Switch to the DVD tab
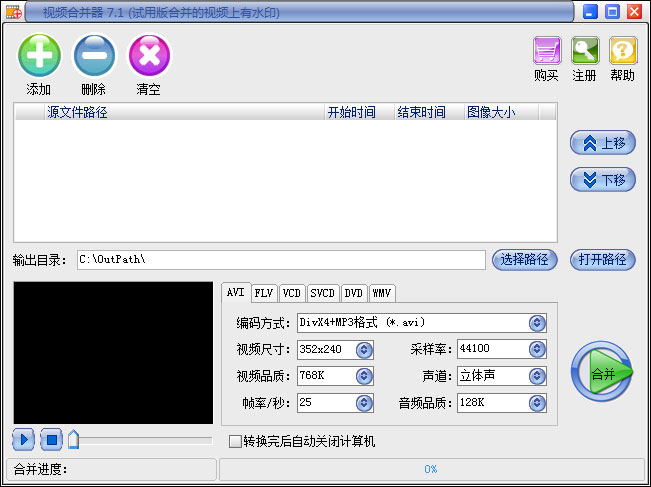This screenshot has width=651, height=487. pyautogui.click(x=354, y=293)
